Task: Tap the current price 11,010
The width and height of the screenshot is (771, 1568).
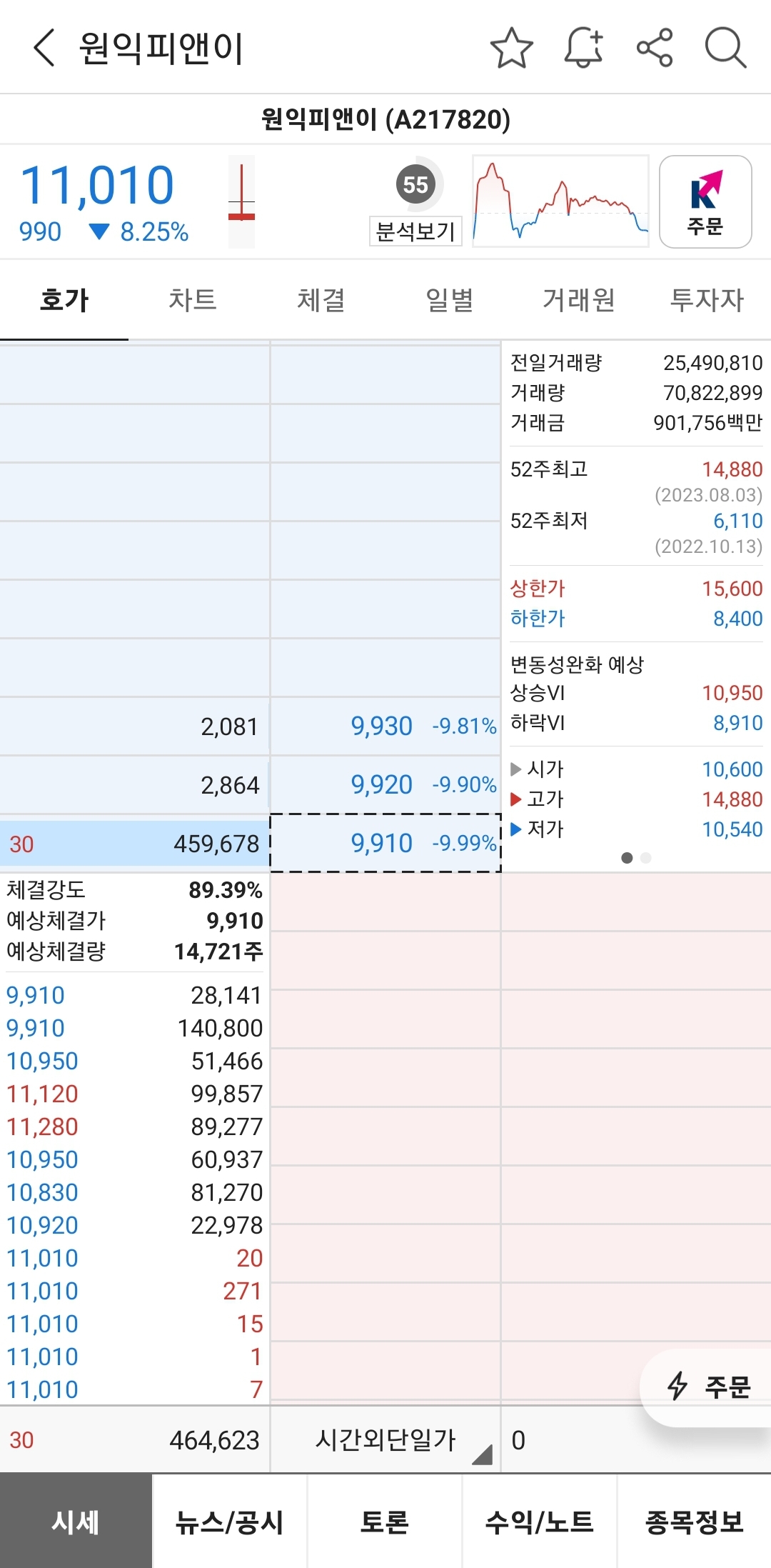Action: point(97,185)
